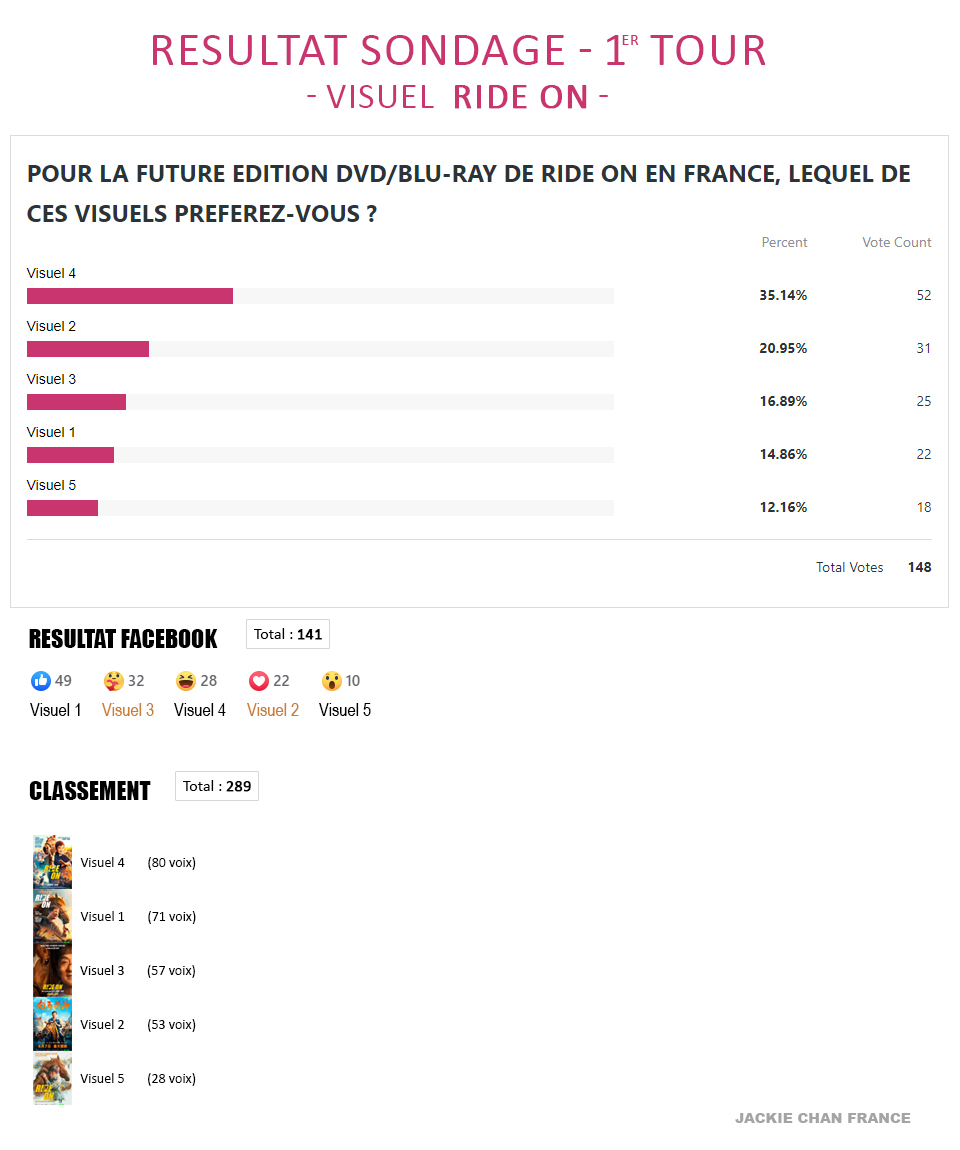Click the Care hug emoji reaction
The width and height of the screenshot is (960, 1150).
pyautogui.click(x=114, y=681)
